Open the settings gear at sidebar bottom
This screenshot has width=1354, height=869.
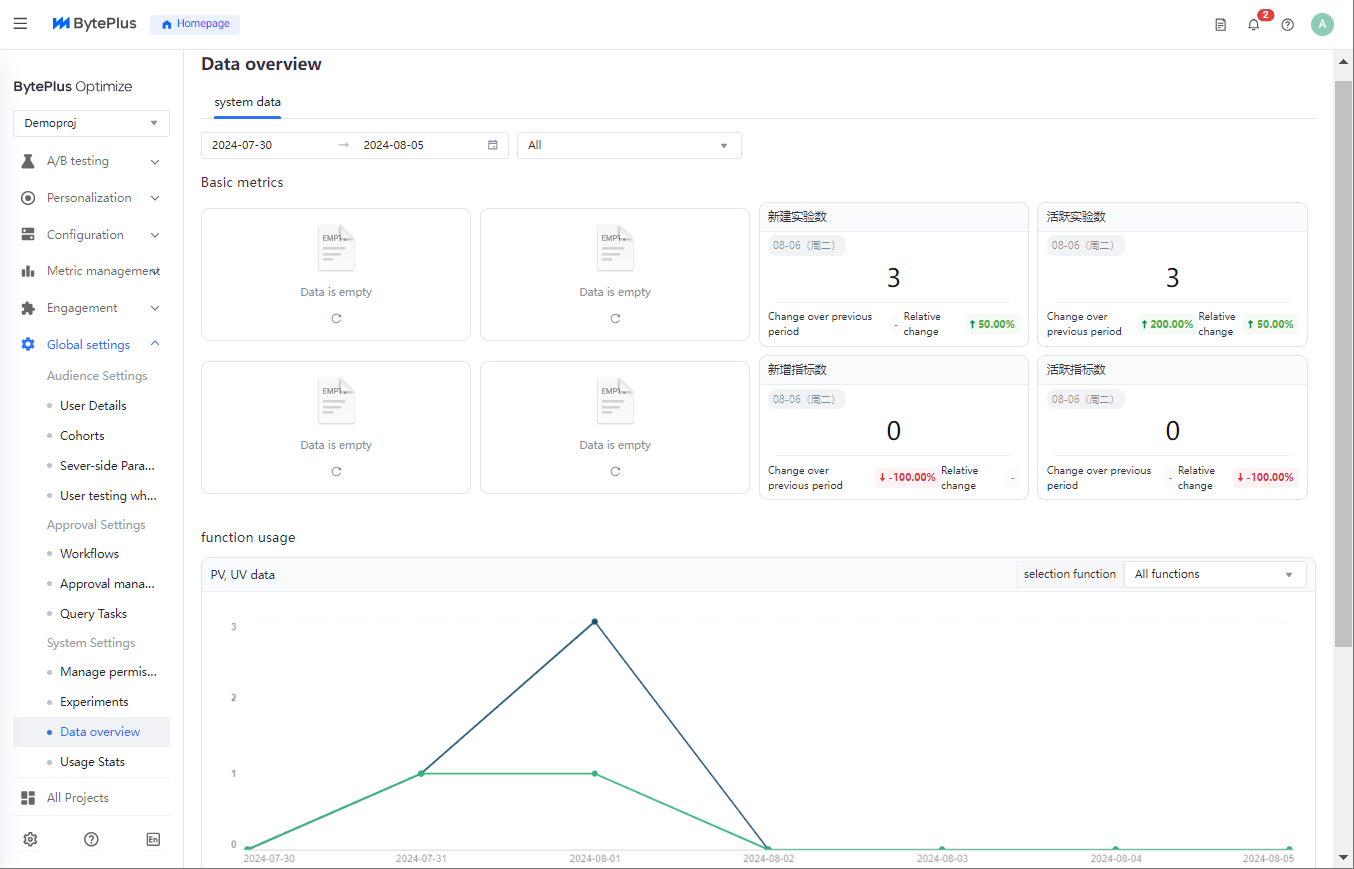[x=30, y=839]
